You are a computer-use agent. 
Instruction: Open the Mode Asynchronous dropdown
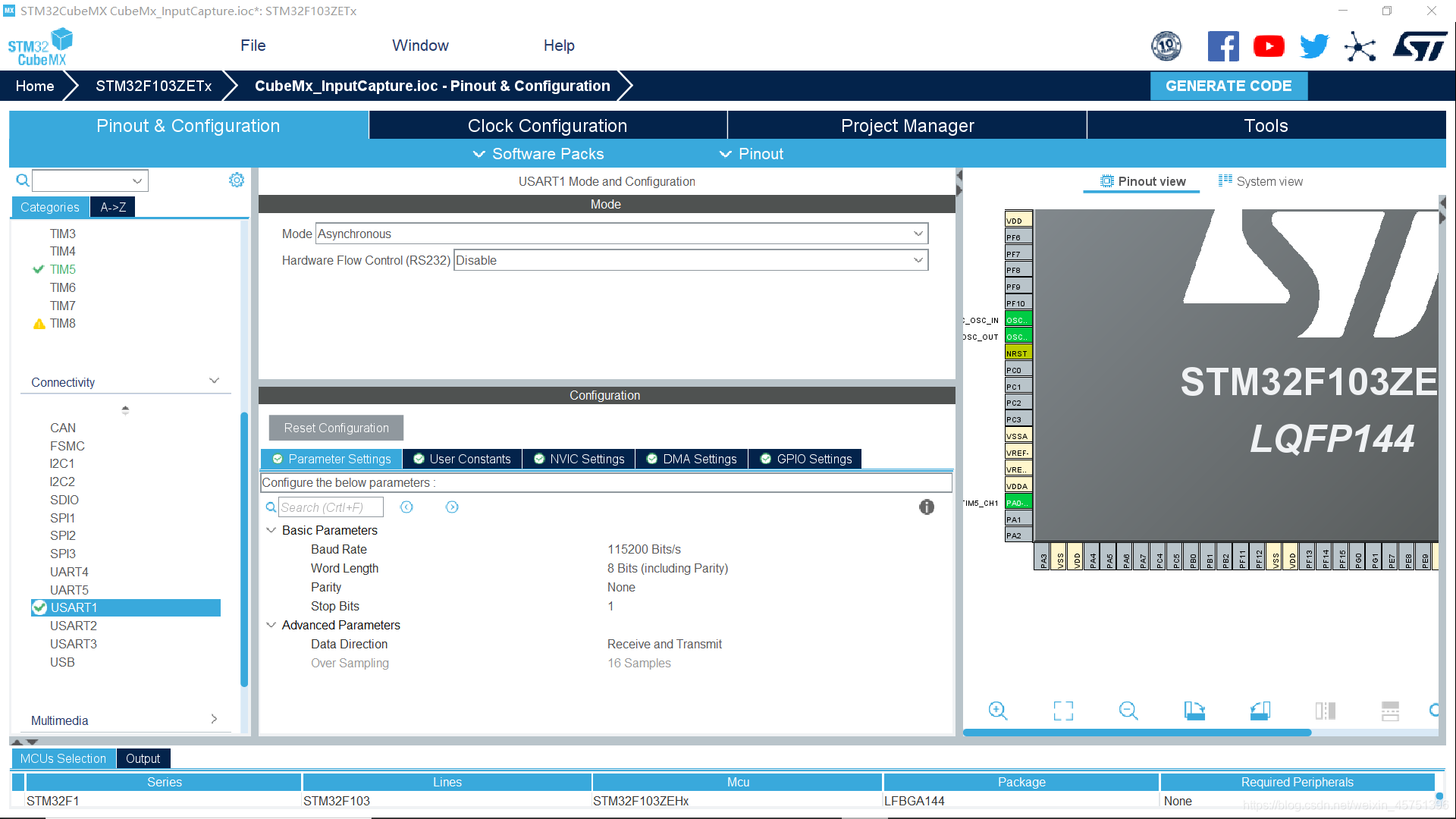point(622,234)
